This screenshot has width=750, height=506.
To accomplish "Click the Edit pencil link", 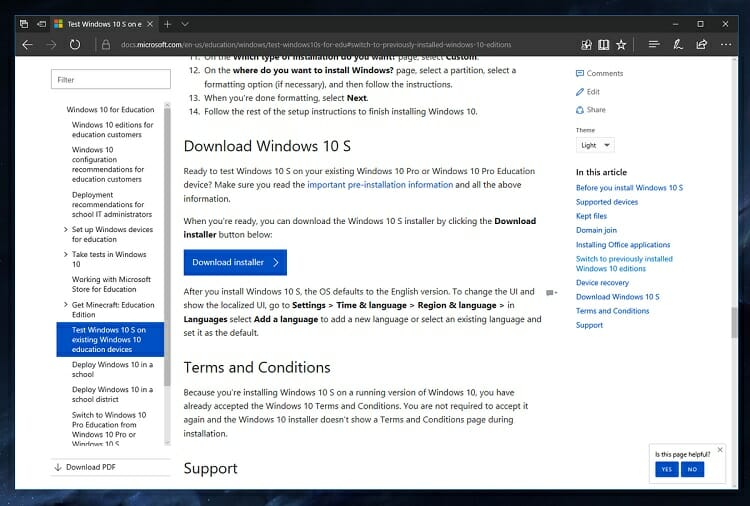I will click(588, 91).
